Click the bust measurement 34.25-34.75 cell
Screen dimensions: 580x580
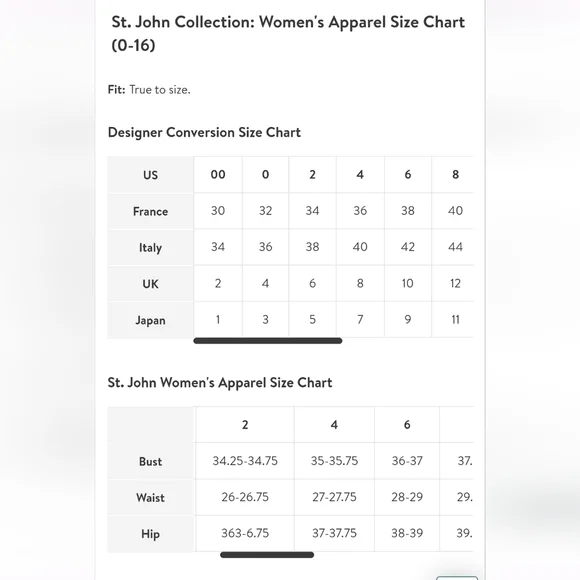click(245, 461)
